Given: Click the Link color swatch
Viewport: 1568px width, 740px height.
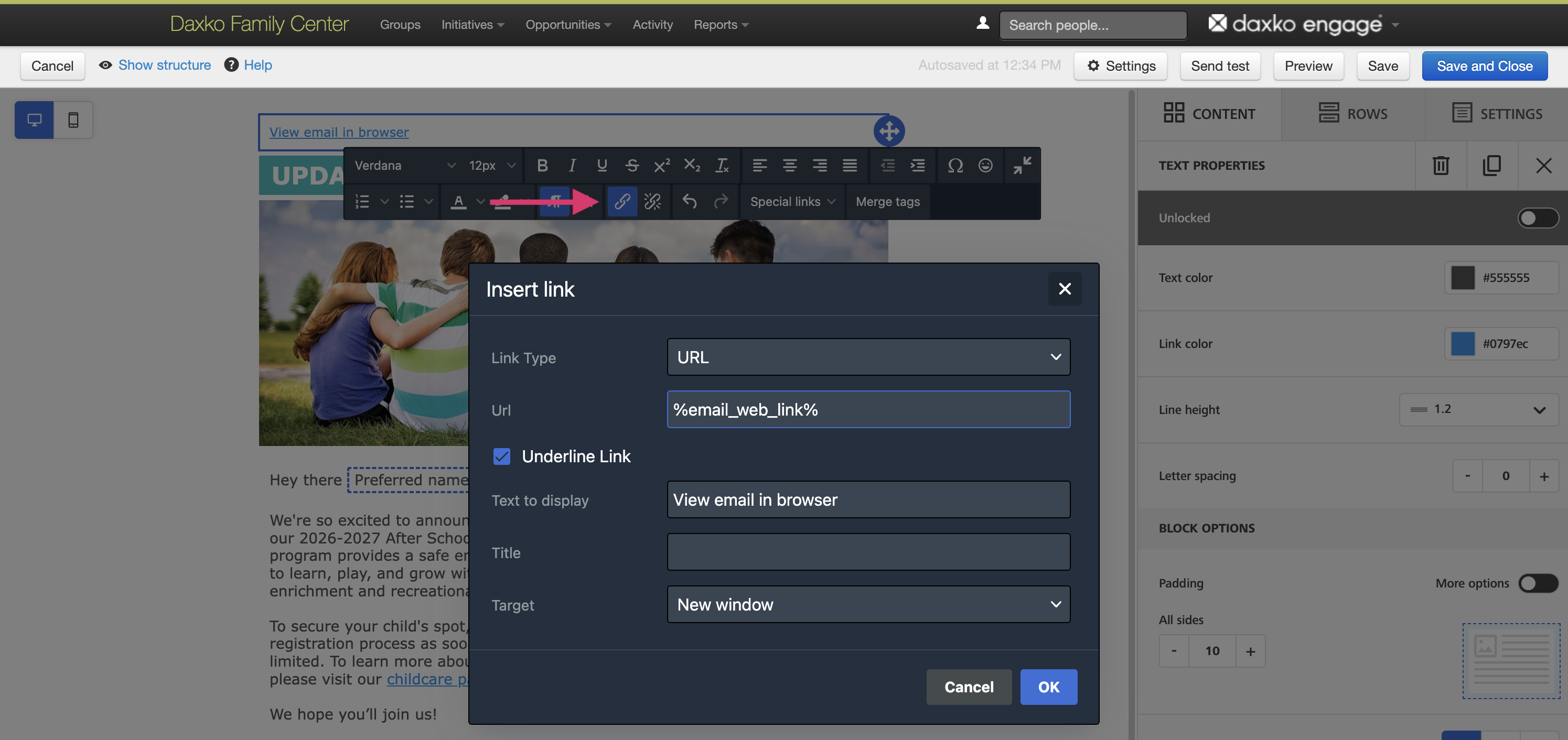Looking at the screenshot, I should [1463, 344].
